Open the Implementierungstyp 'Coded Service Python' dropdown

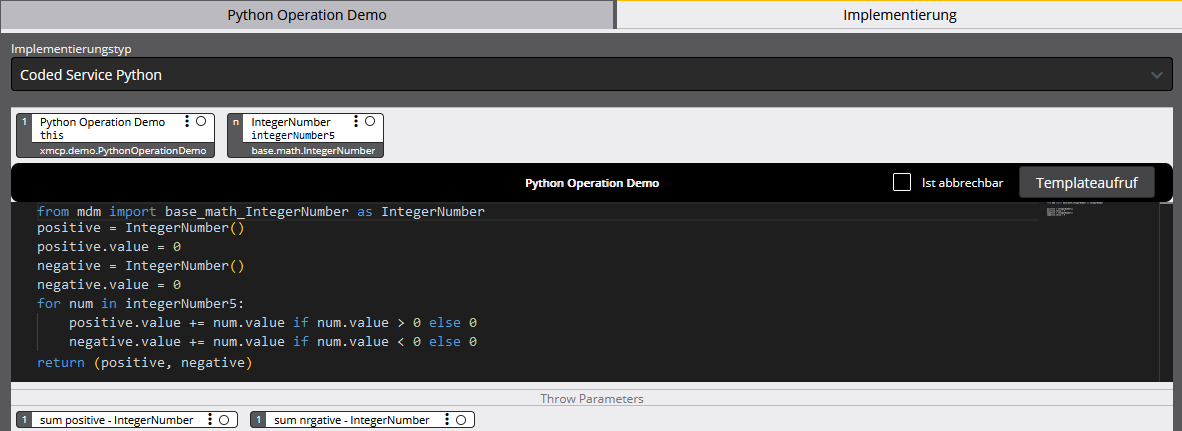pyautogui.click(x=580, y=75)
